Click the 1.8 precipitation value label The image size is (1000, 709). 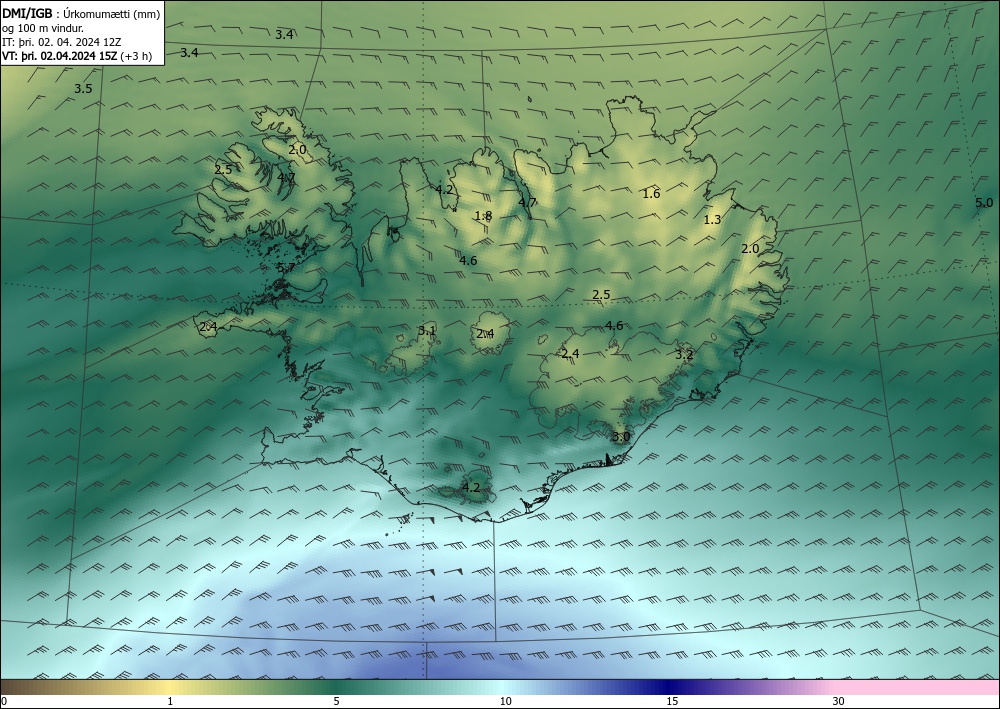[483, 216]
